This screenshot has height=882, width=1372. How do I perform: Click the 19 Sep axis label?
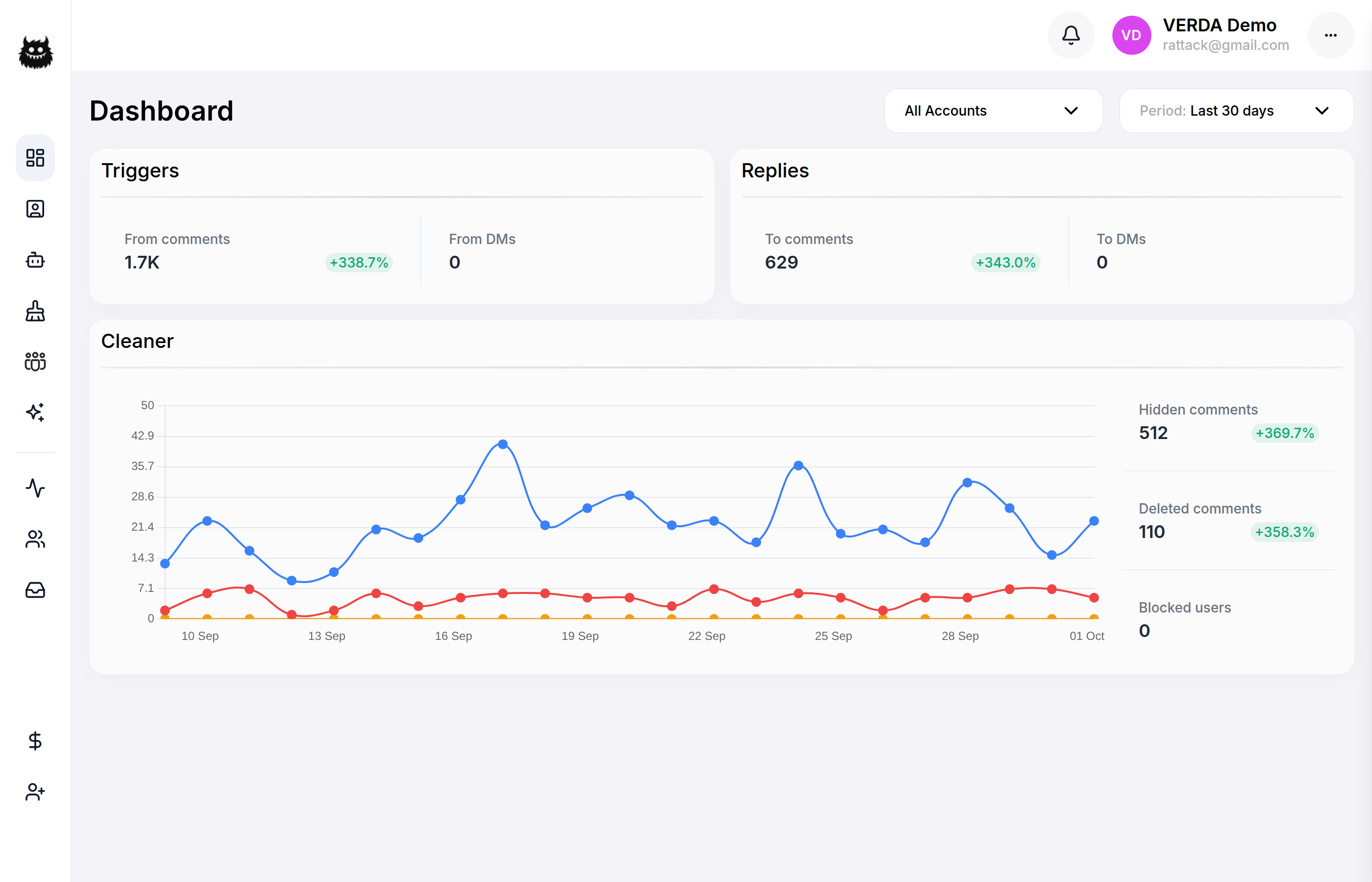(x=580, y=636)
